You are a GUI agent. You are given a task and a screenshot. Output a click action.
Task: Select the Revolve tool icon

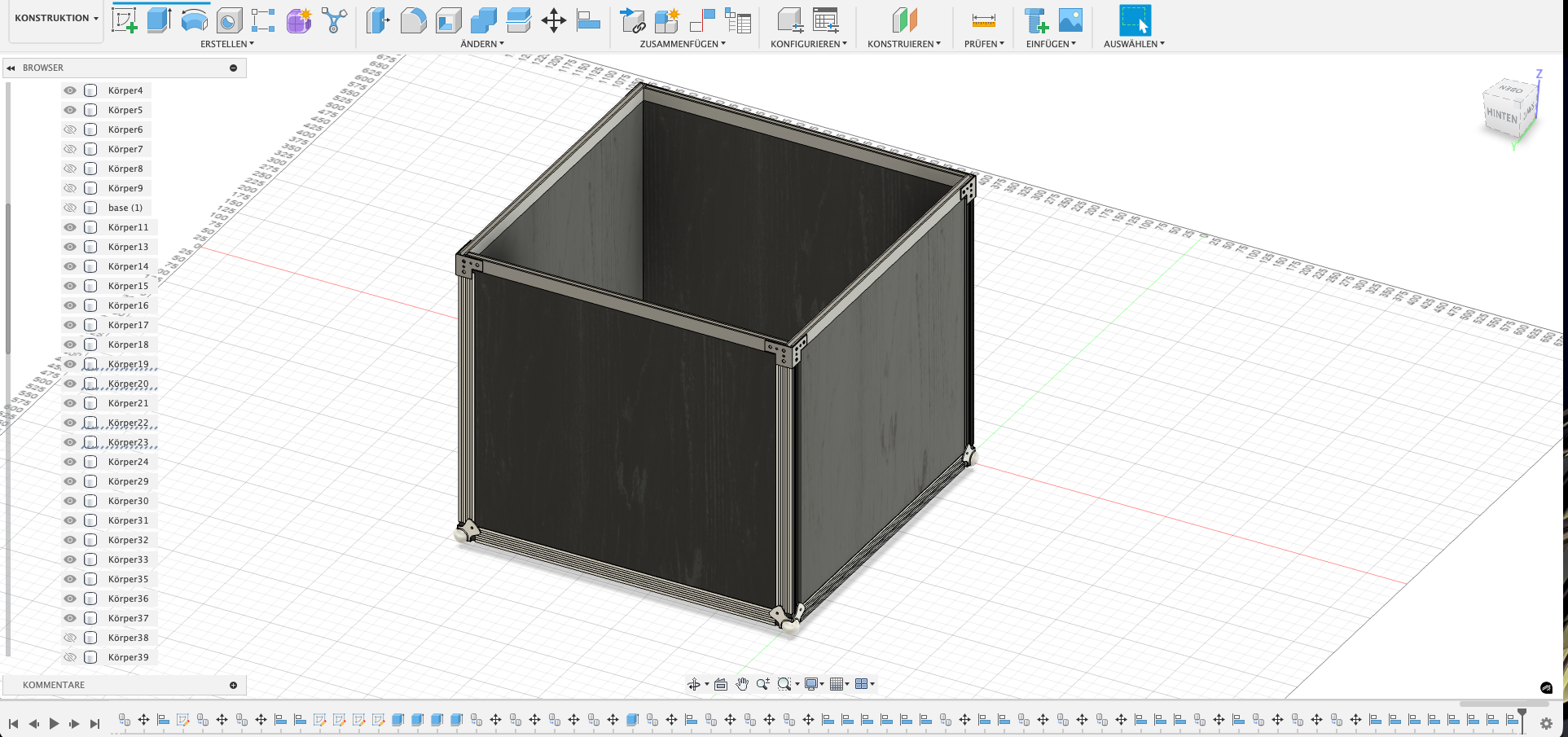(x=194, y=20)
